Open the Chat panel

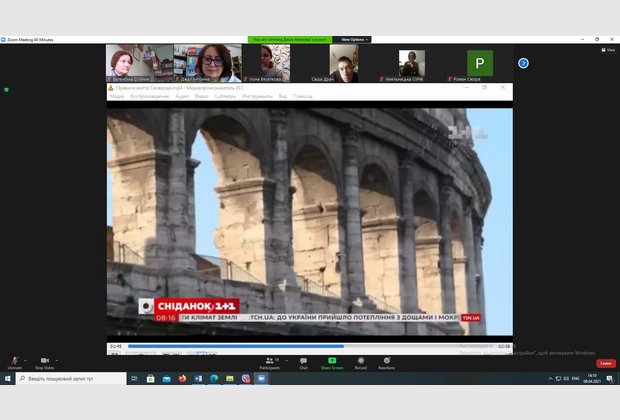(303, 360)
